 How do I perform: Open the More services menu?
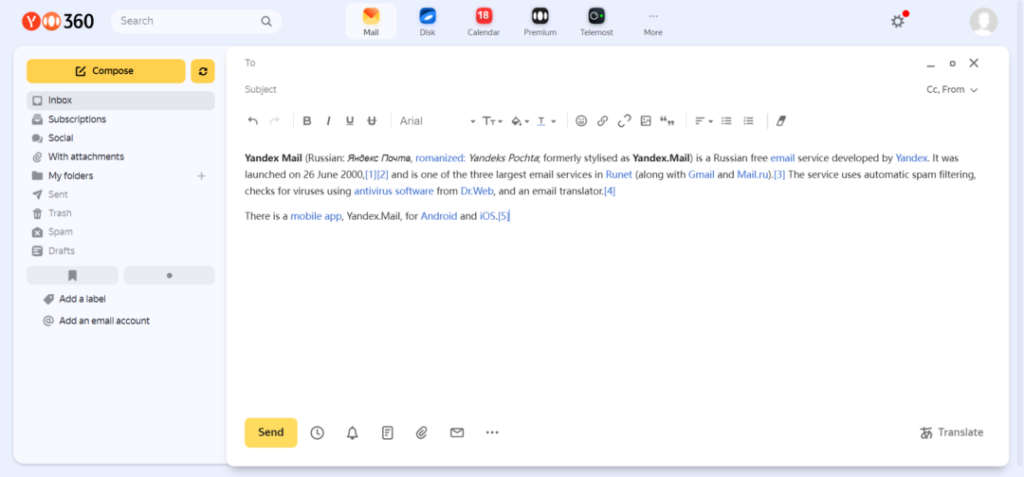point(653,22)
